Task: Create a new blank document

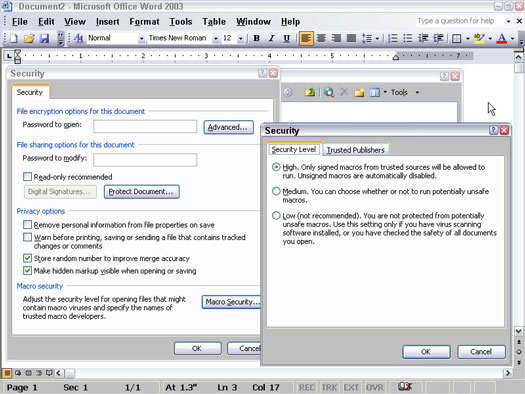Action: [14, 38]
